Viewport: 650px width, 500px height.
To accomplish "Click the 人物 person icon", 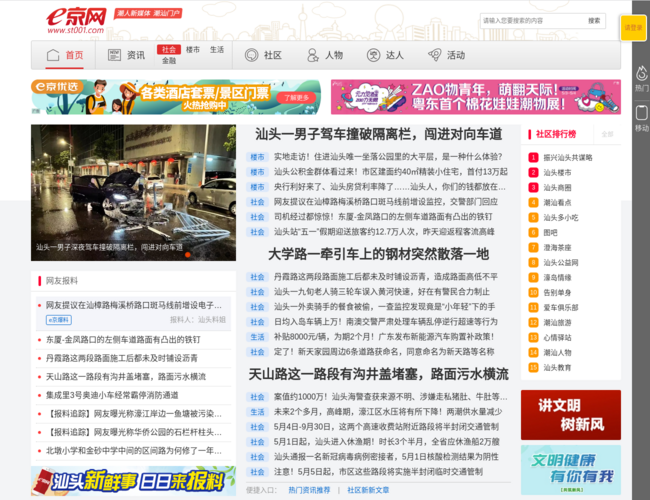I will point(313,55).
